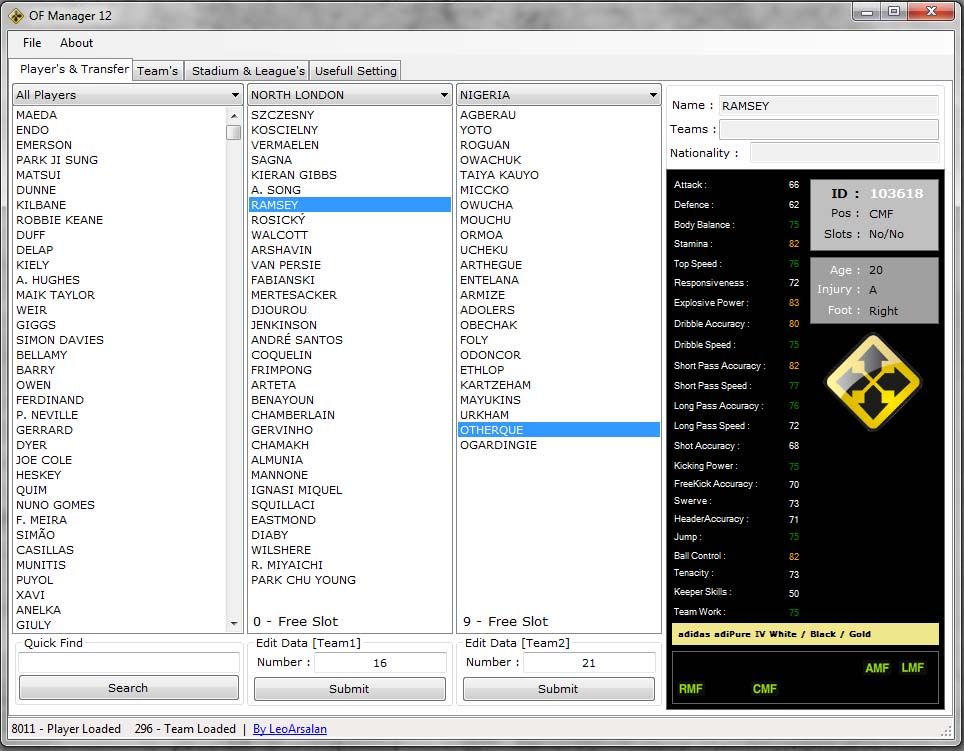Click the AMF position indicator
The height and width of the screenshot is (751, 964).
pos(876,668)
